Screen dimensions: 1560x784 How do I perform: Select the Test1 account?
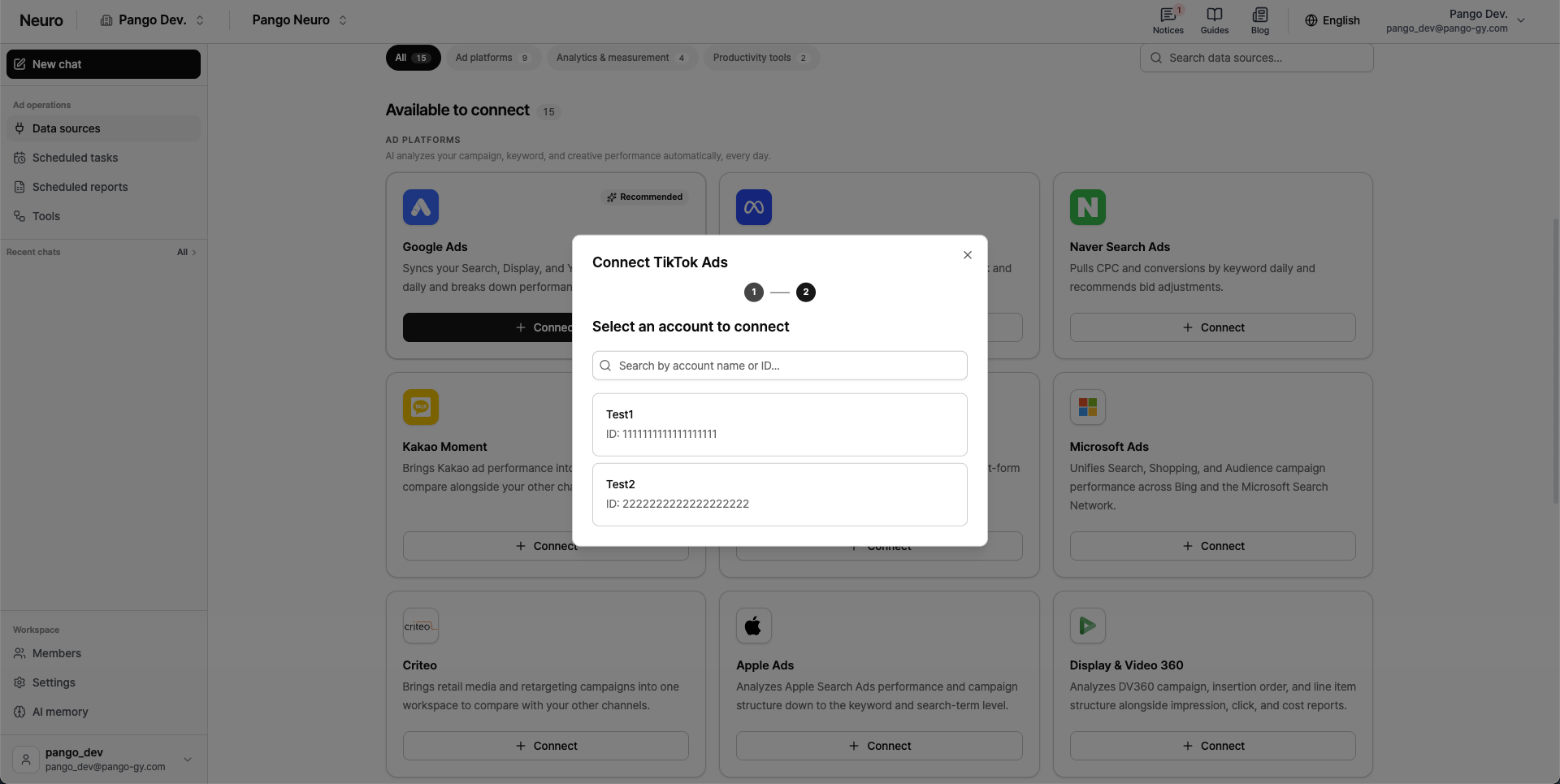(x=779, y=424)
